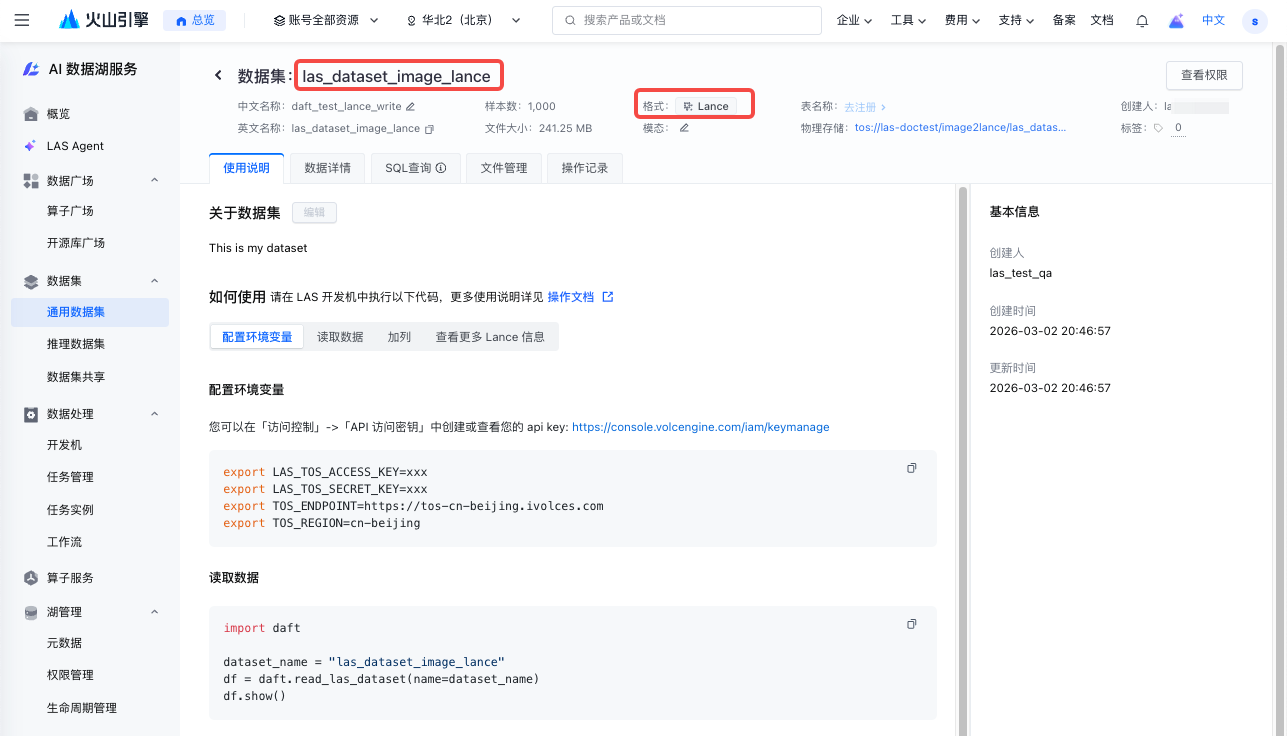Open the notification bell
The width and height of the screenshot is (1287, 736).
coord(1142,20)
